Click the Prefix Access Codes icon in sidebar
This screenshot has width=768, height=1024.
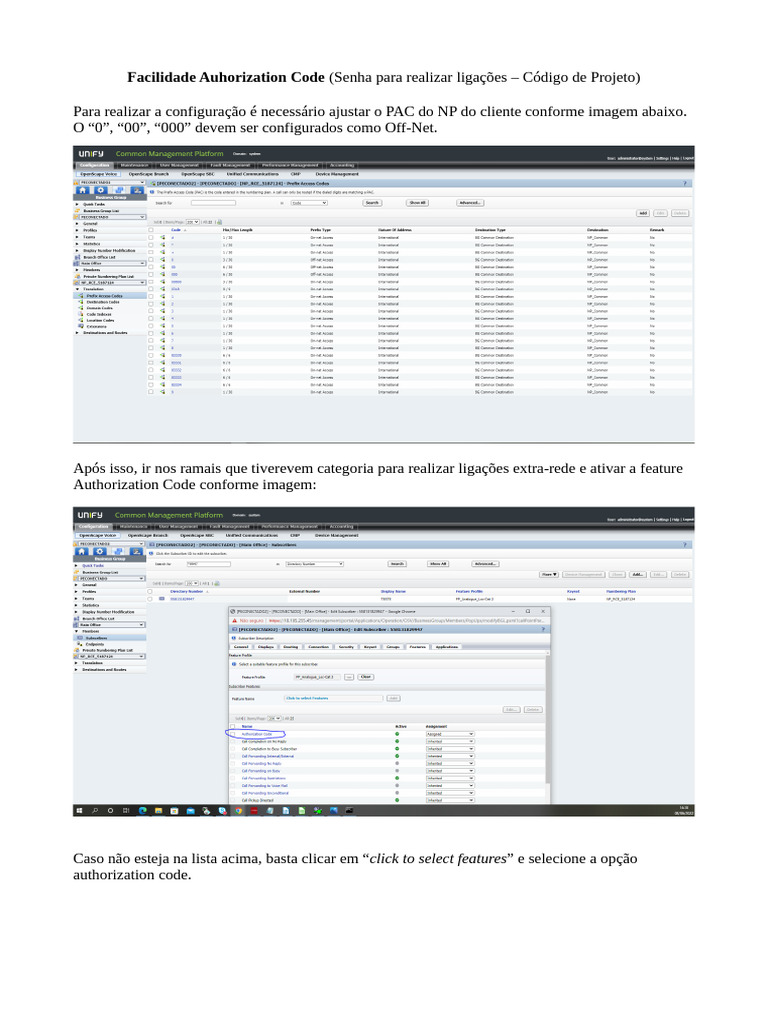pos(81,296)
